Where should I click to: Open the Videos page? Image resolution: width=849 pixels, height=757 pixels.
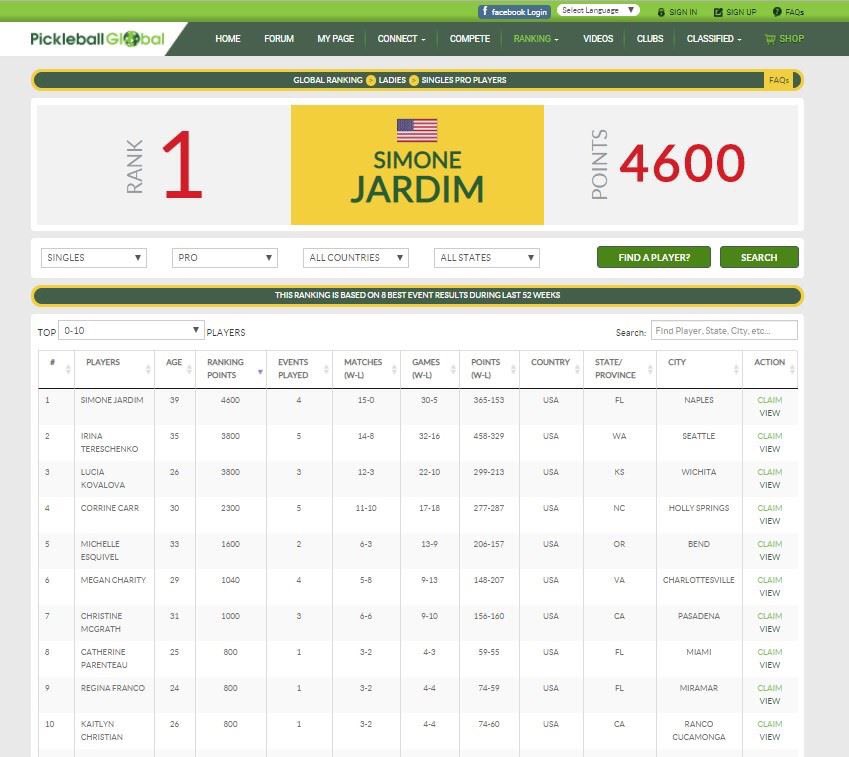(x=598, y=38)
